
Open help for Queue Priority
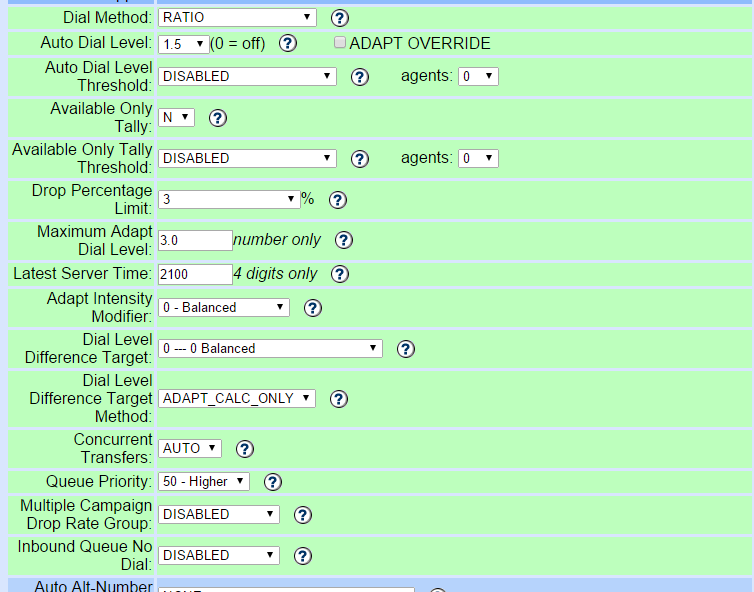pos(273,482)
